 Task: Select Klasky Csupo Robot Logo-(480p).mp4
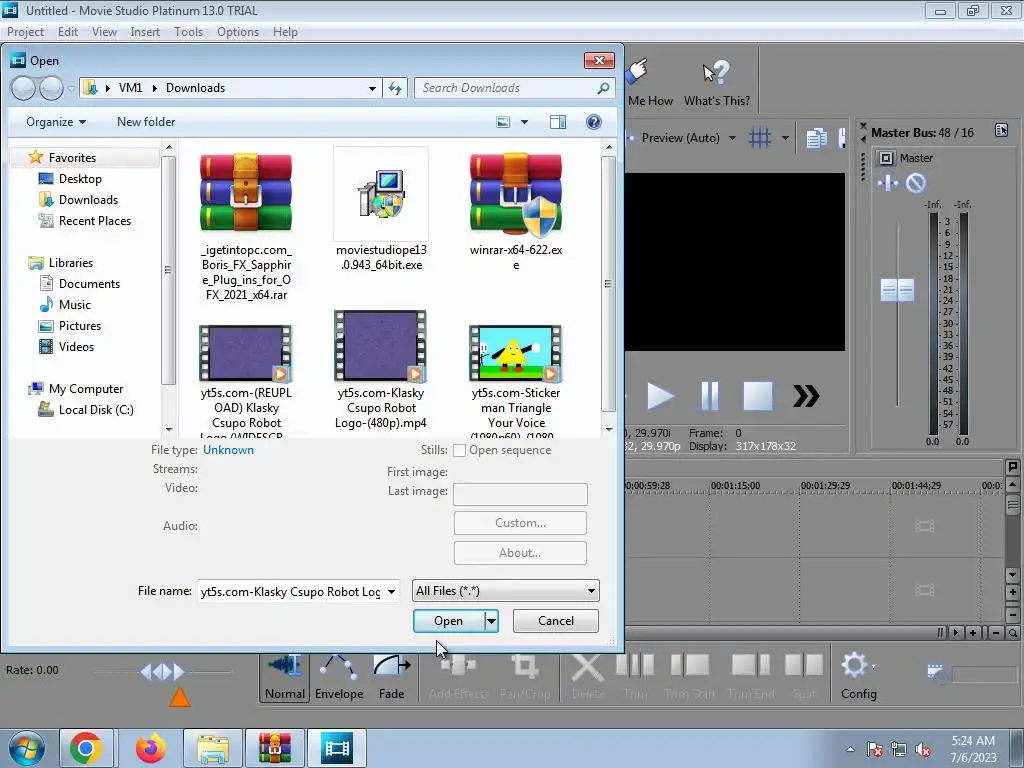tap(381, 370)
